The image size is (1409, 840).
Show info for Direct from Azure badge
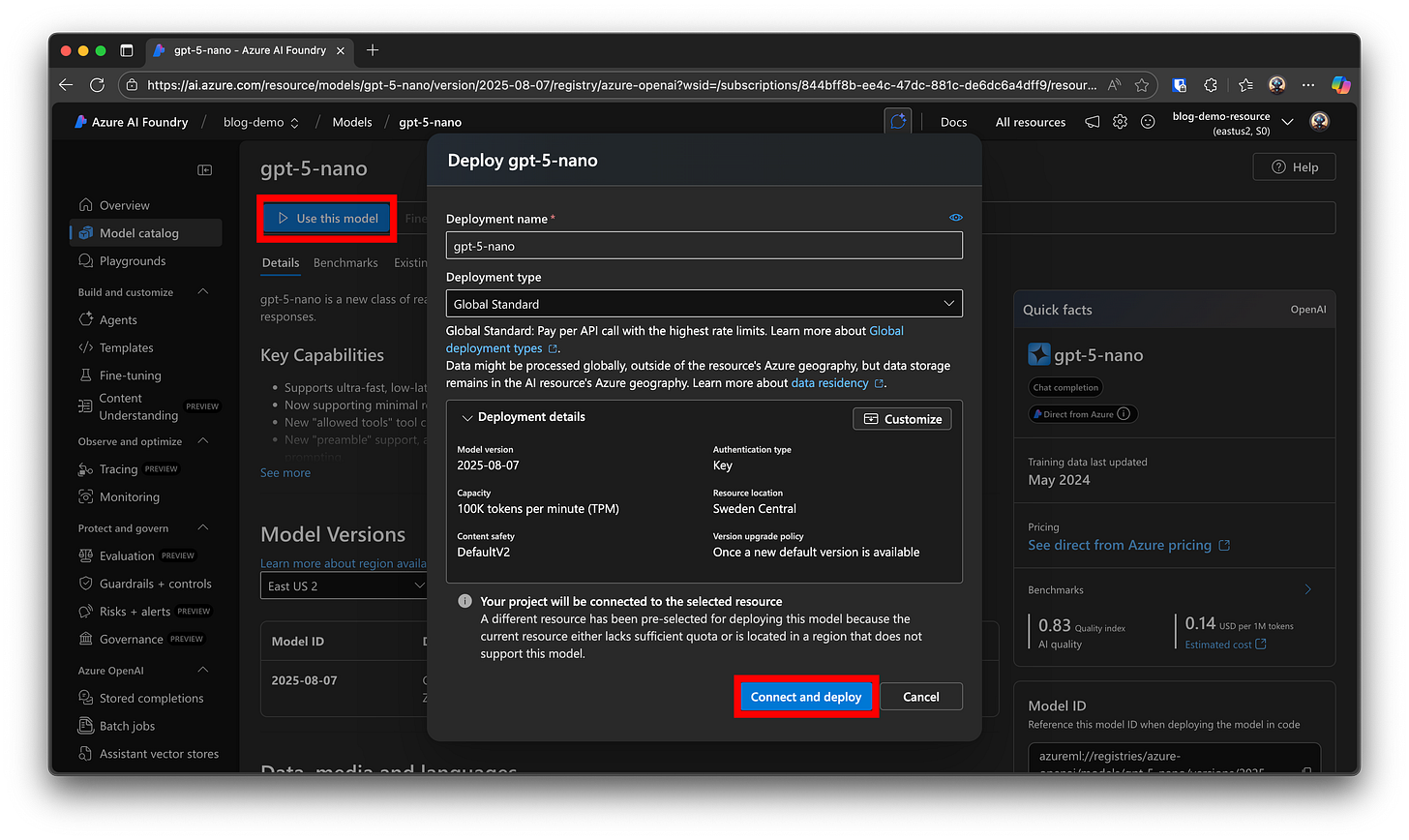pyautogui.click(x=1124, y=414)
